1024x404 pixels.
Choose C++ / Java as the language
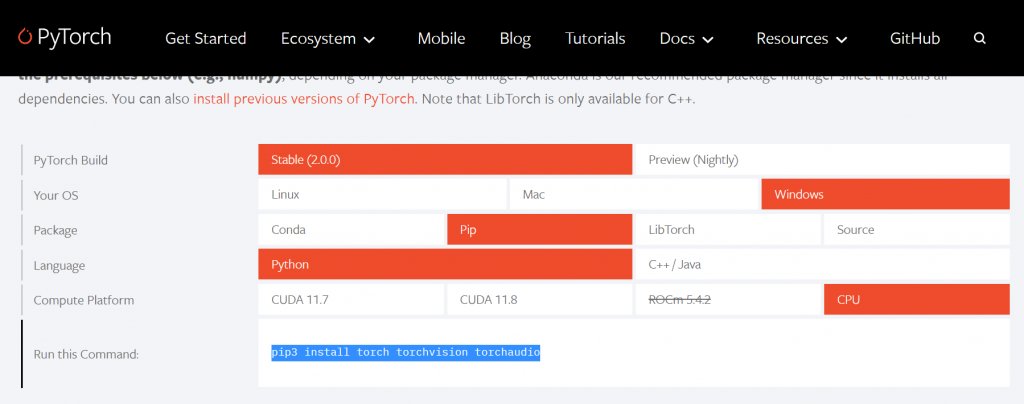pos(823,264)
